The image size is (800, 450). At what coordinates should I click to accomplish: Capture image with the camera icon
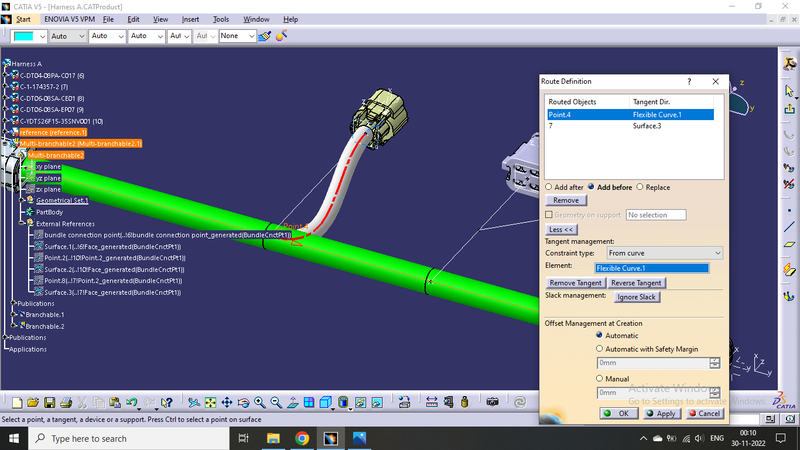click(x=492, y=403)
